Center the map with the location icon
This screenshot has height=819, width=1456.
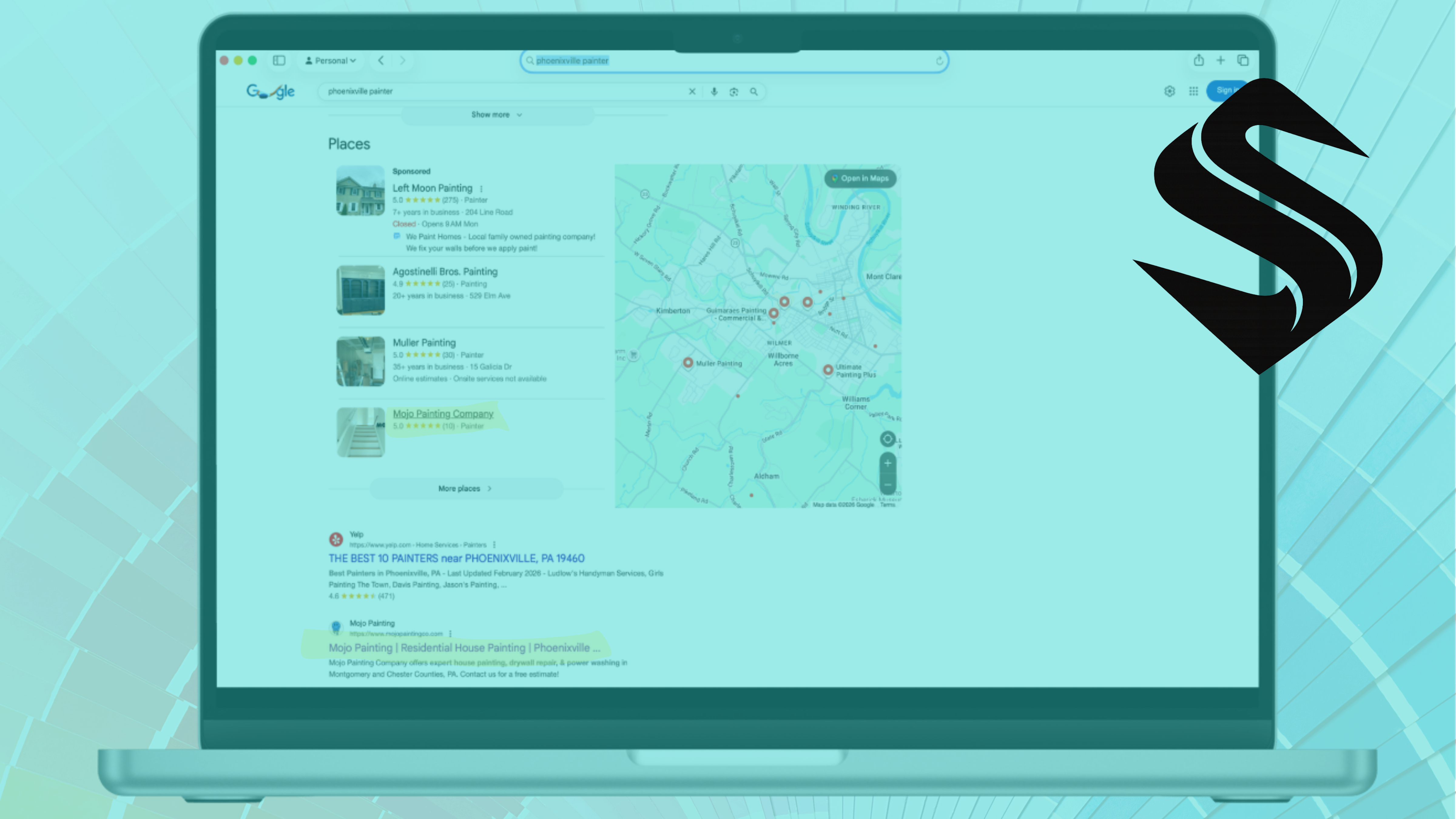click(887, 439)
